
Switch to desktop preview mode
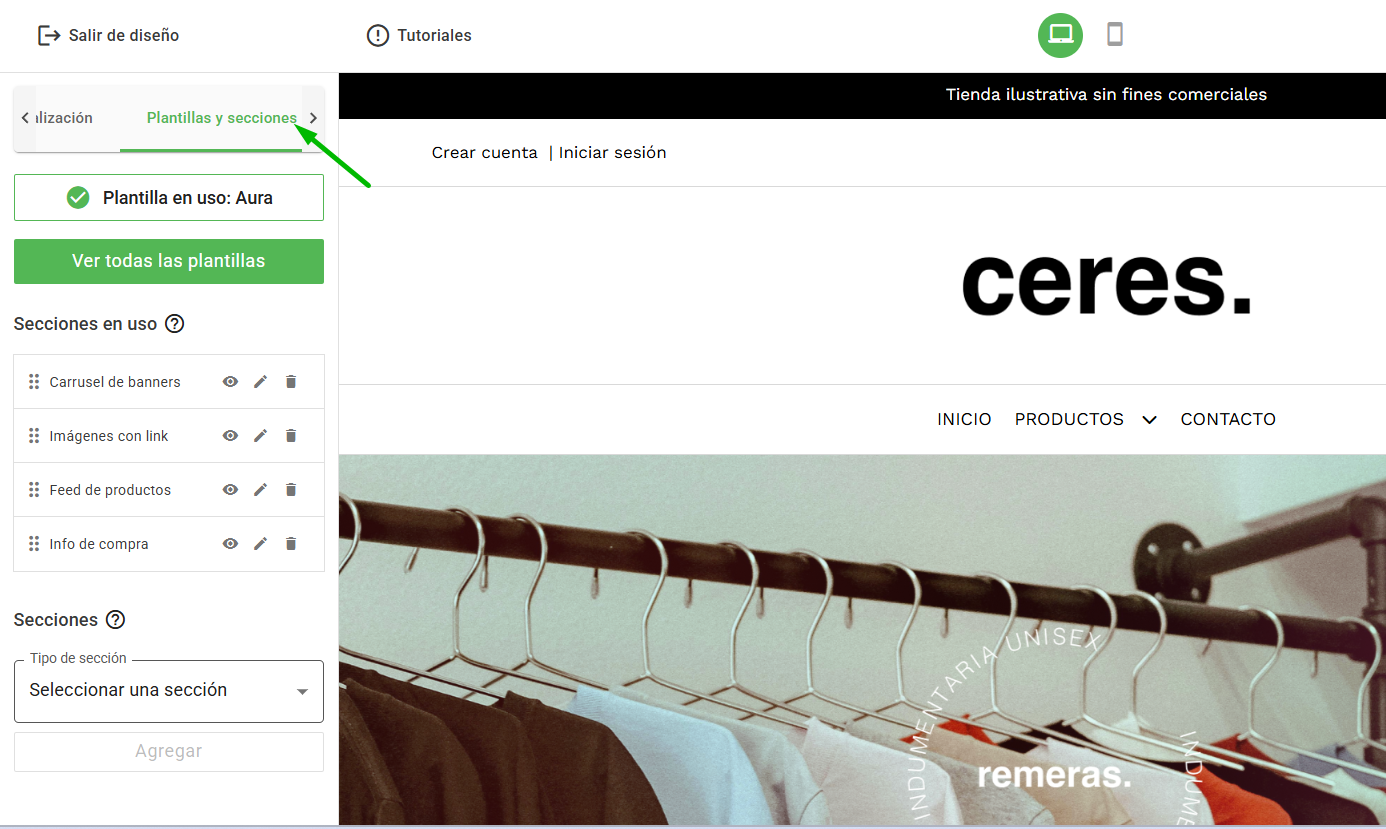pos(1060,35)
